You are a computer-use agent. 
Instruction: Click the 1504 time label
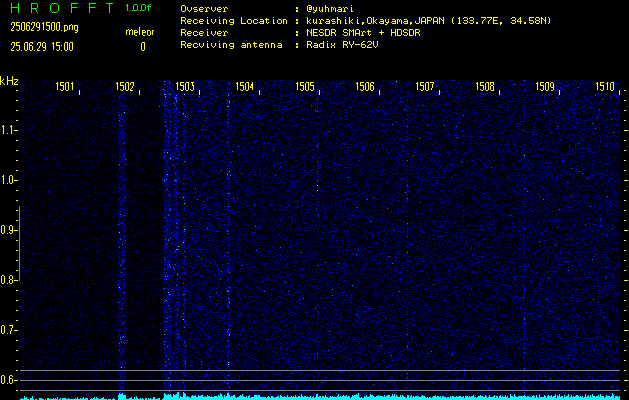[x=245, y=86]
